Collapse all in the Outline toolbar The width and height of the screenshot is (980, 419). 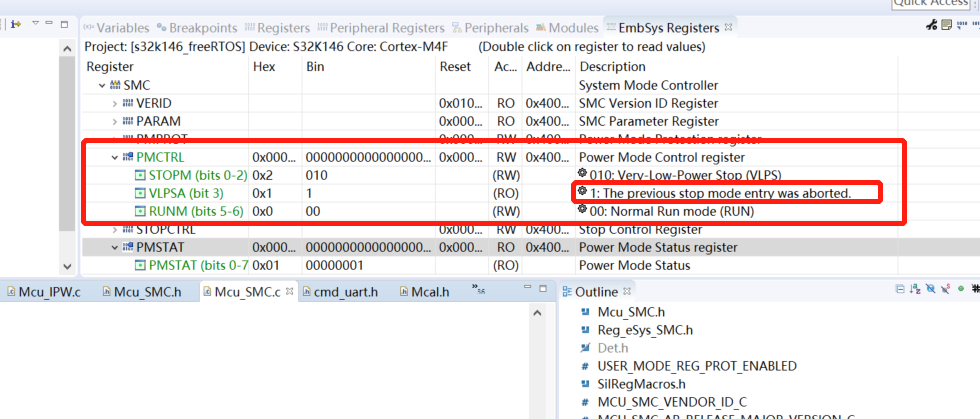click(x=900, y=290)
